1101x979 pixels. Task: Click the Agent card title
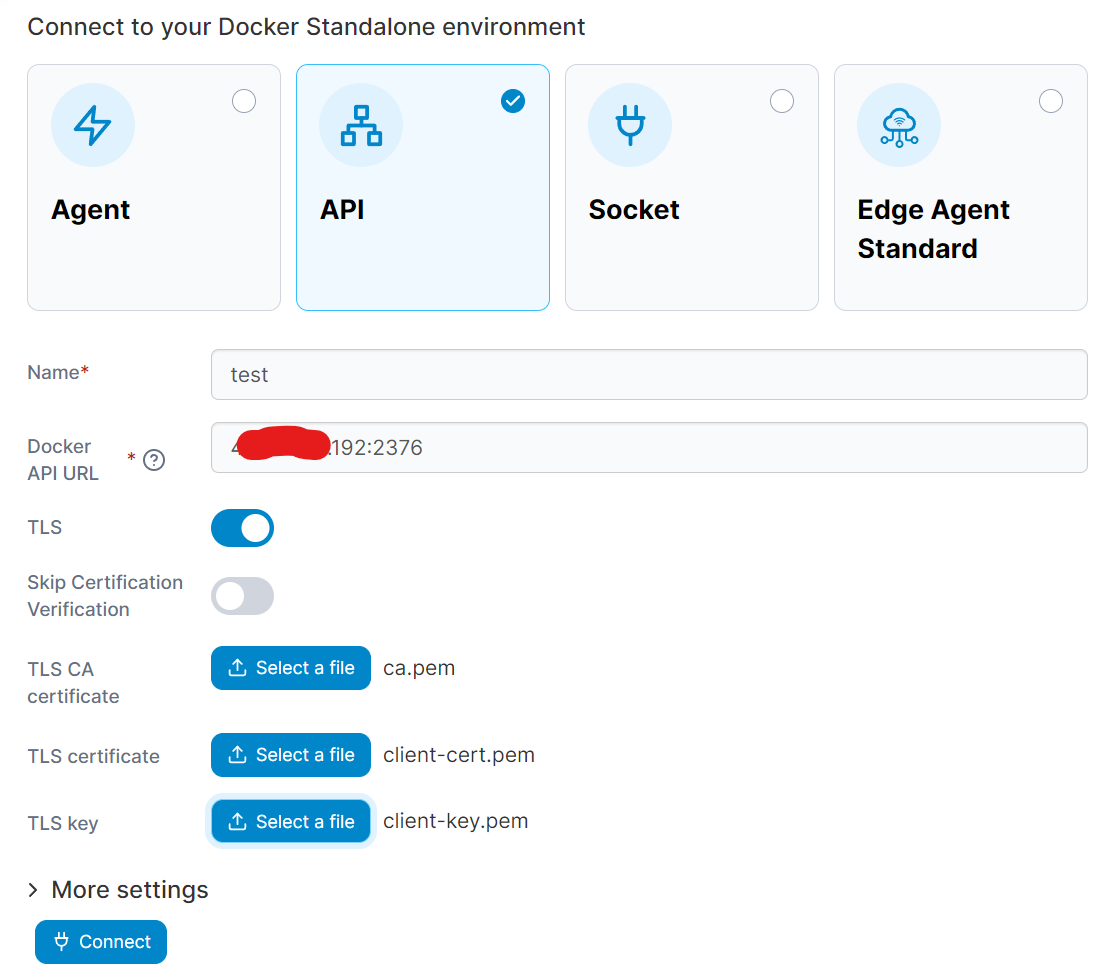91,210
